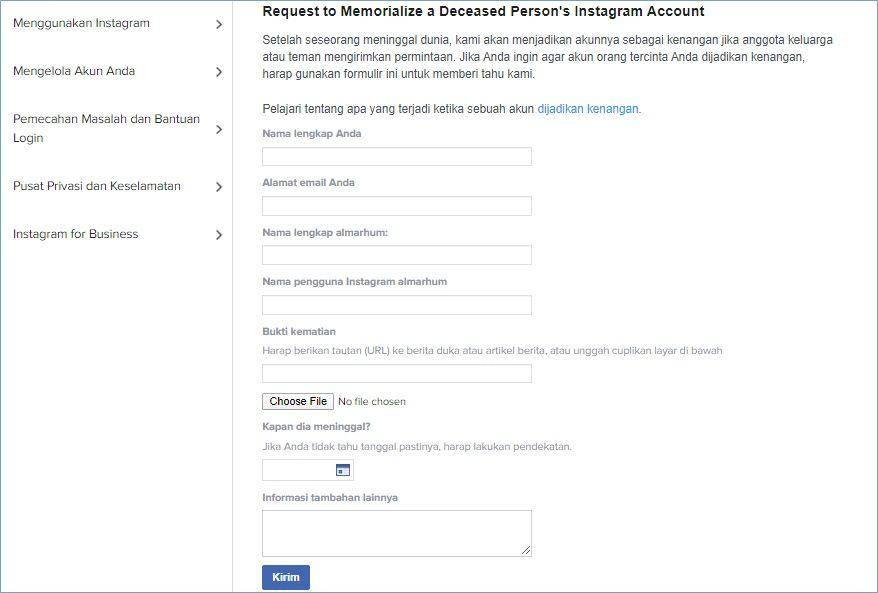Image resolution: width=878 pixels, height=593 pixels.
Task: Open the Menggunakan Instagram menu item
Action: click(81, 24)
